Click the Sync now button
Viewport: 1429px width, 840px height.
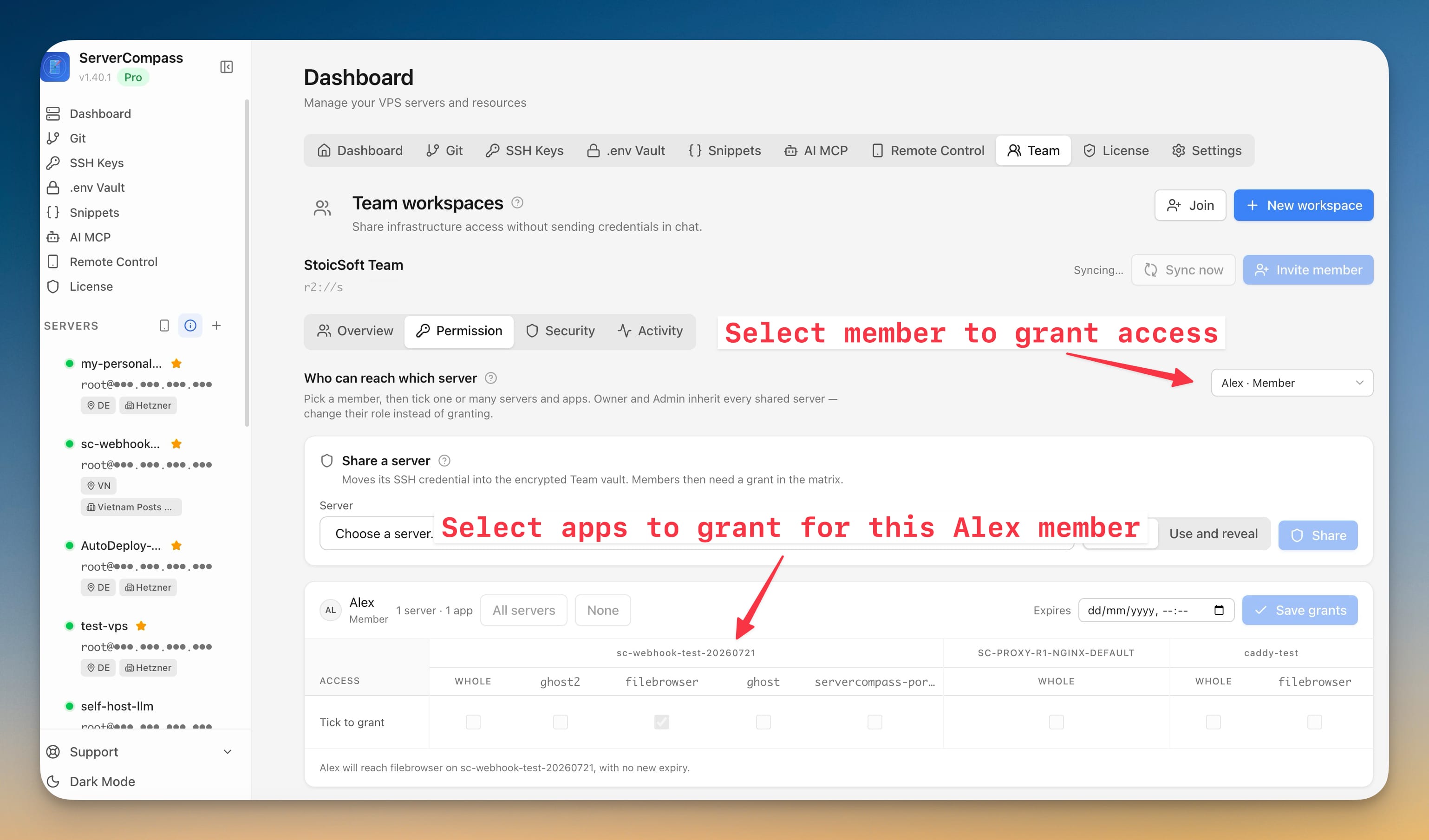coord(1183,270)
